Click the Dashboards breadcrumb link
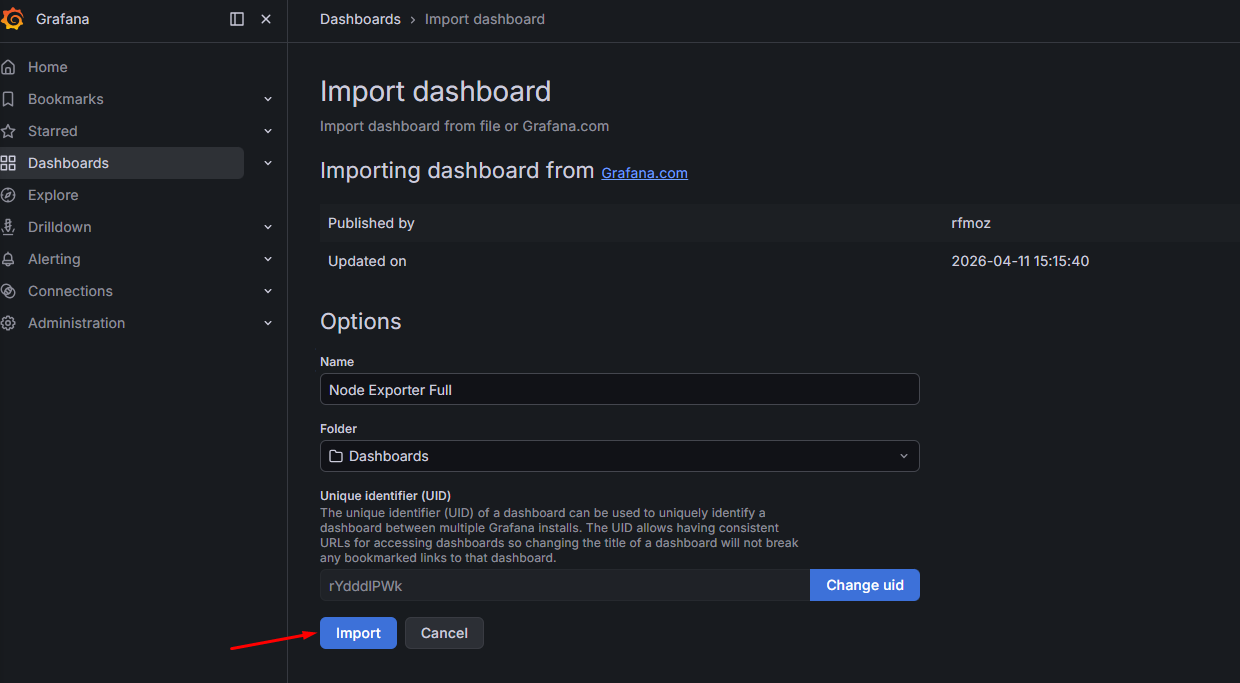 [360, 19]
